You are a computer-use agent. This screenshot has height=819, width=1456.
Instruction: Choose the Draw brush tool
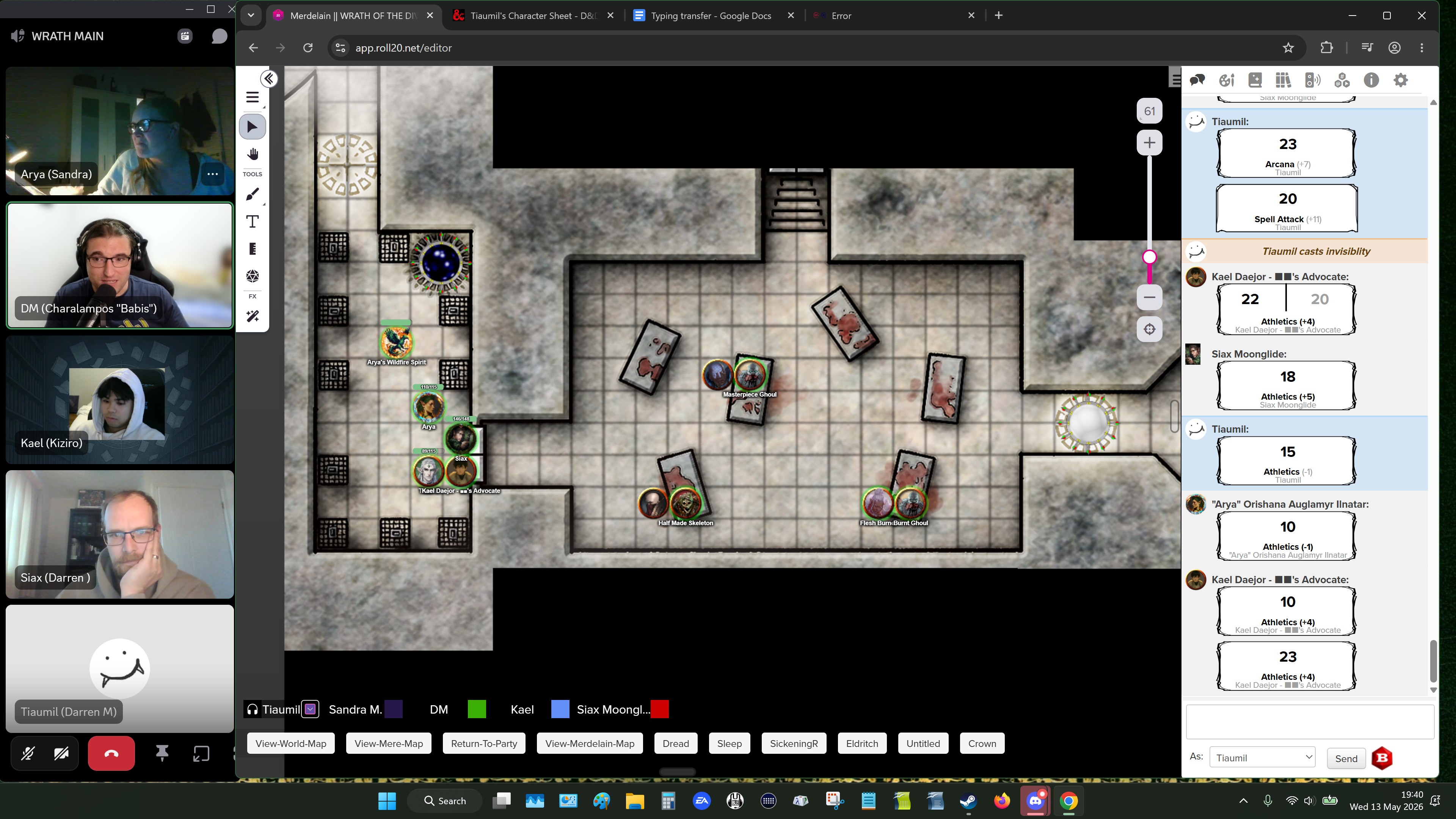pos(252,195)
